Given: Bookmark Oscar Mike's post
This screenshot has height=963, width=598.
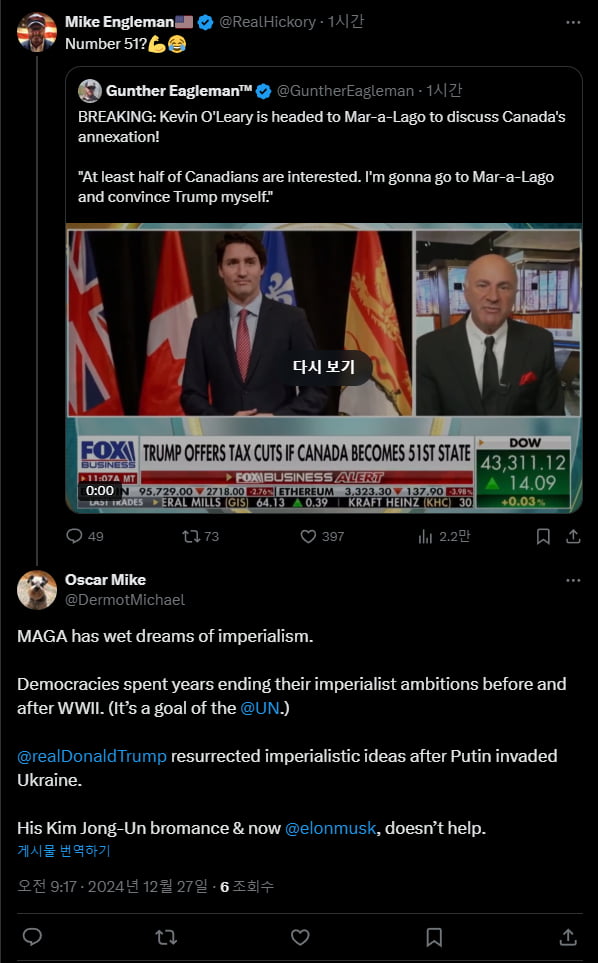Looking at the screenshot, I should click(x=434, y=937).
